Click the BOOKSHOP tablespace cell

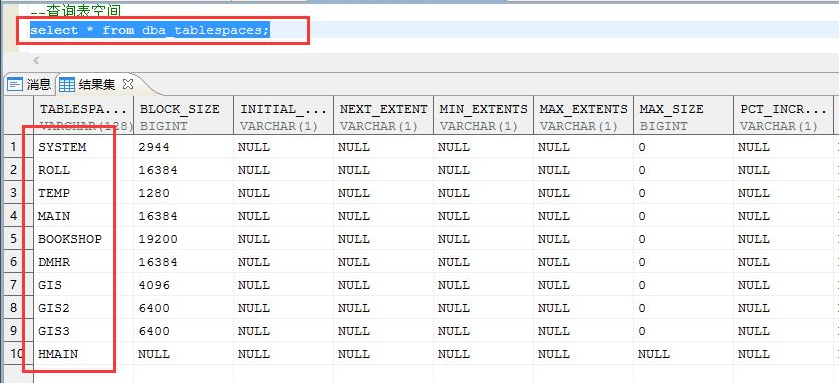point(83,239)
